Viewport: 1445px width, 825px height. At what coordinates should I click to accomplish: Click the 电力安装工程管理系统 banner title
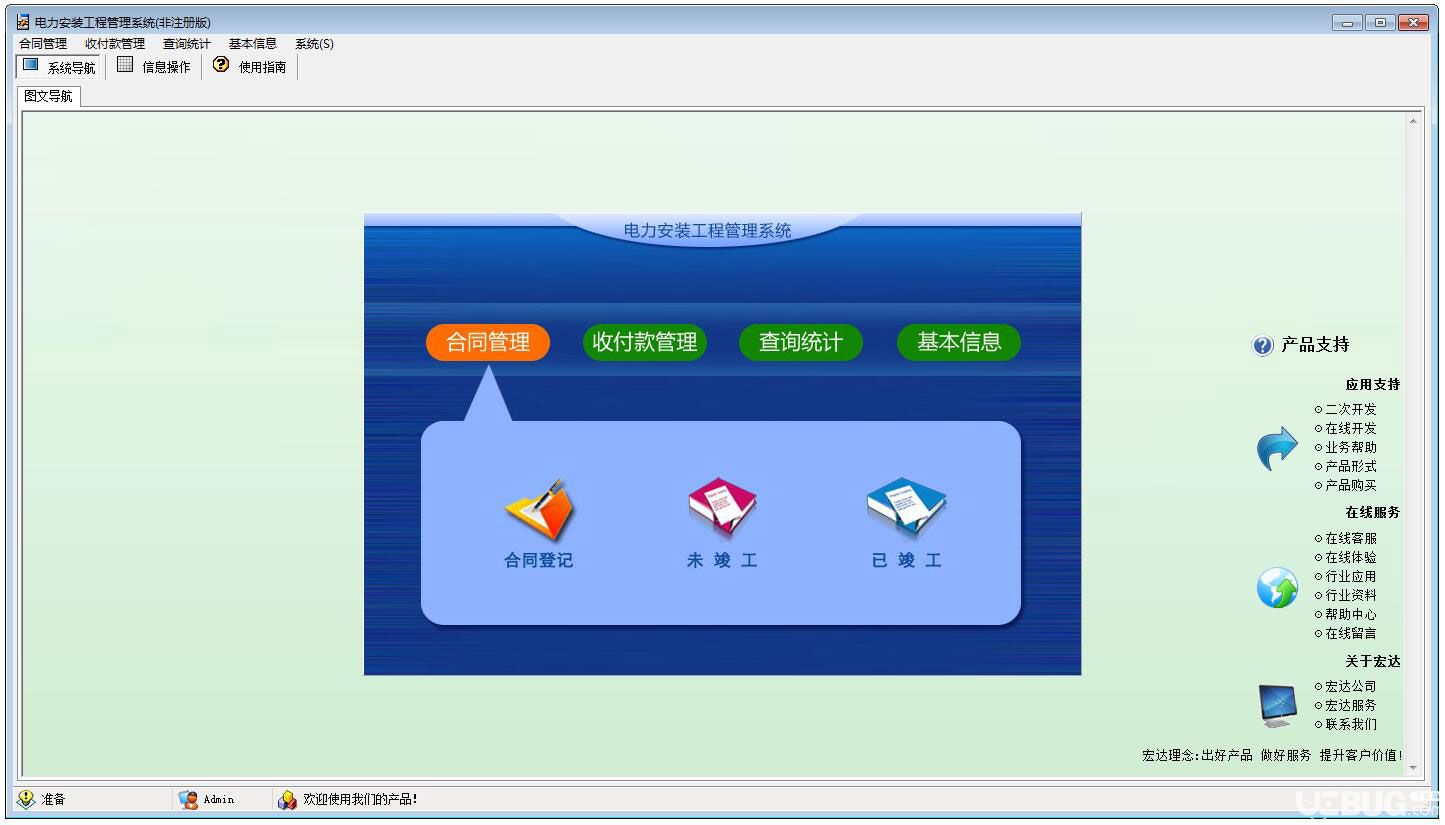[708, 230]
